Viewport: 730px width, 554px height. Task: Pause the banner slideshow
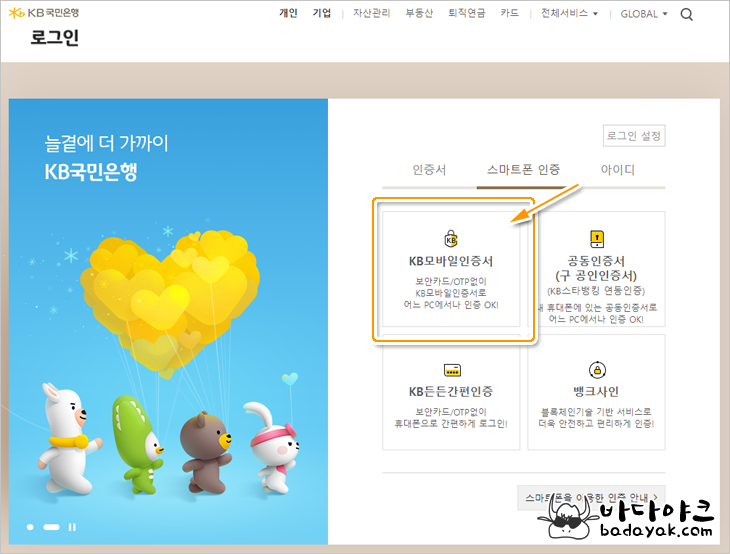(72, 527)
